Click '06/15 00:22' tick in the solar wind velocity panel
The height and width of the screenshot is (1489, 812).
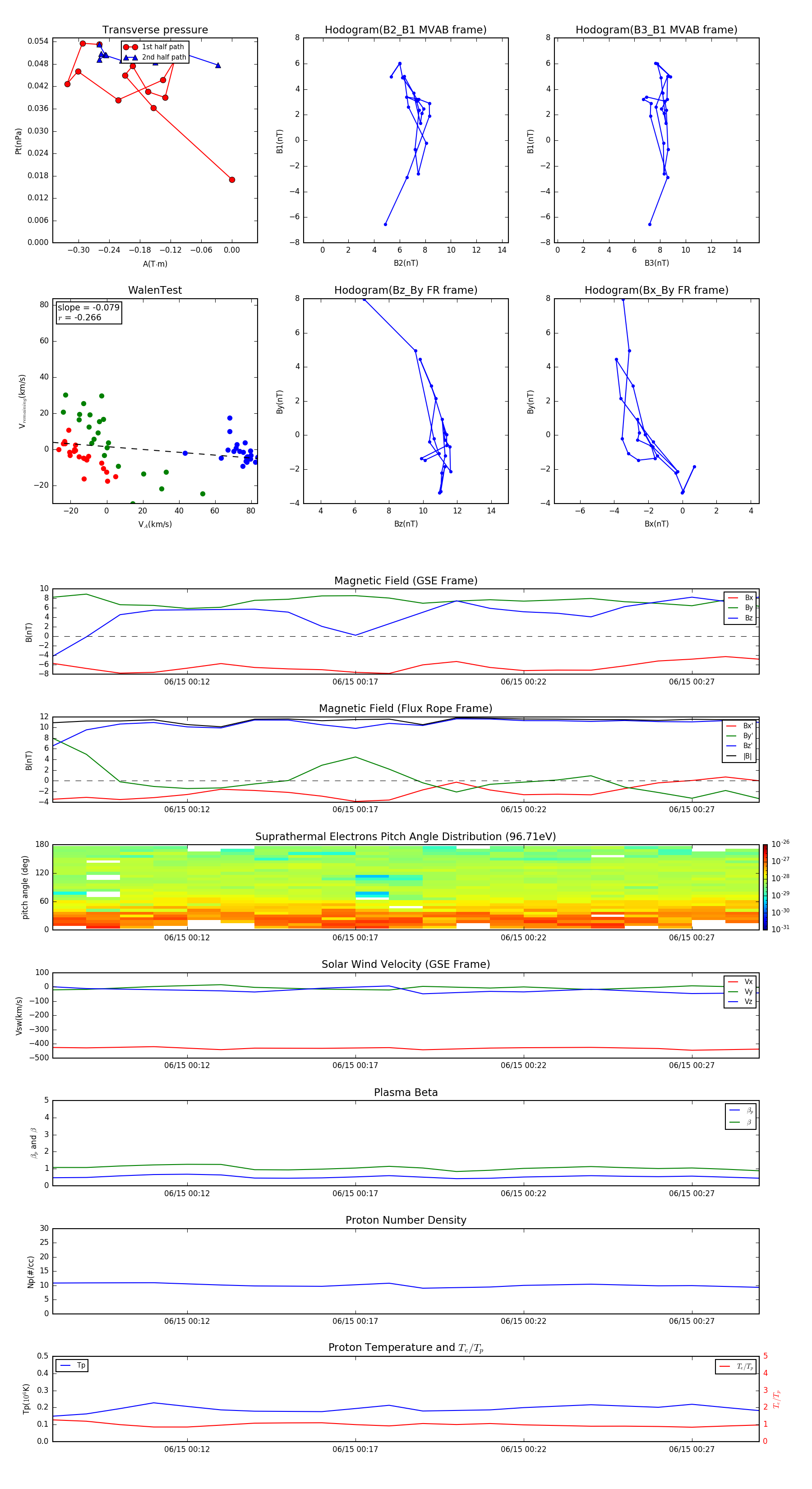(x=523, y=1065)
